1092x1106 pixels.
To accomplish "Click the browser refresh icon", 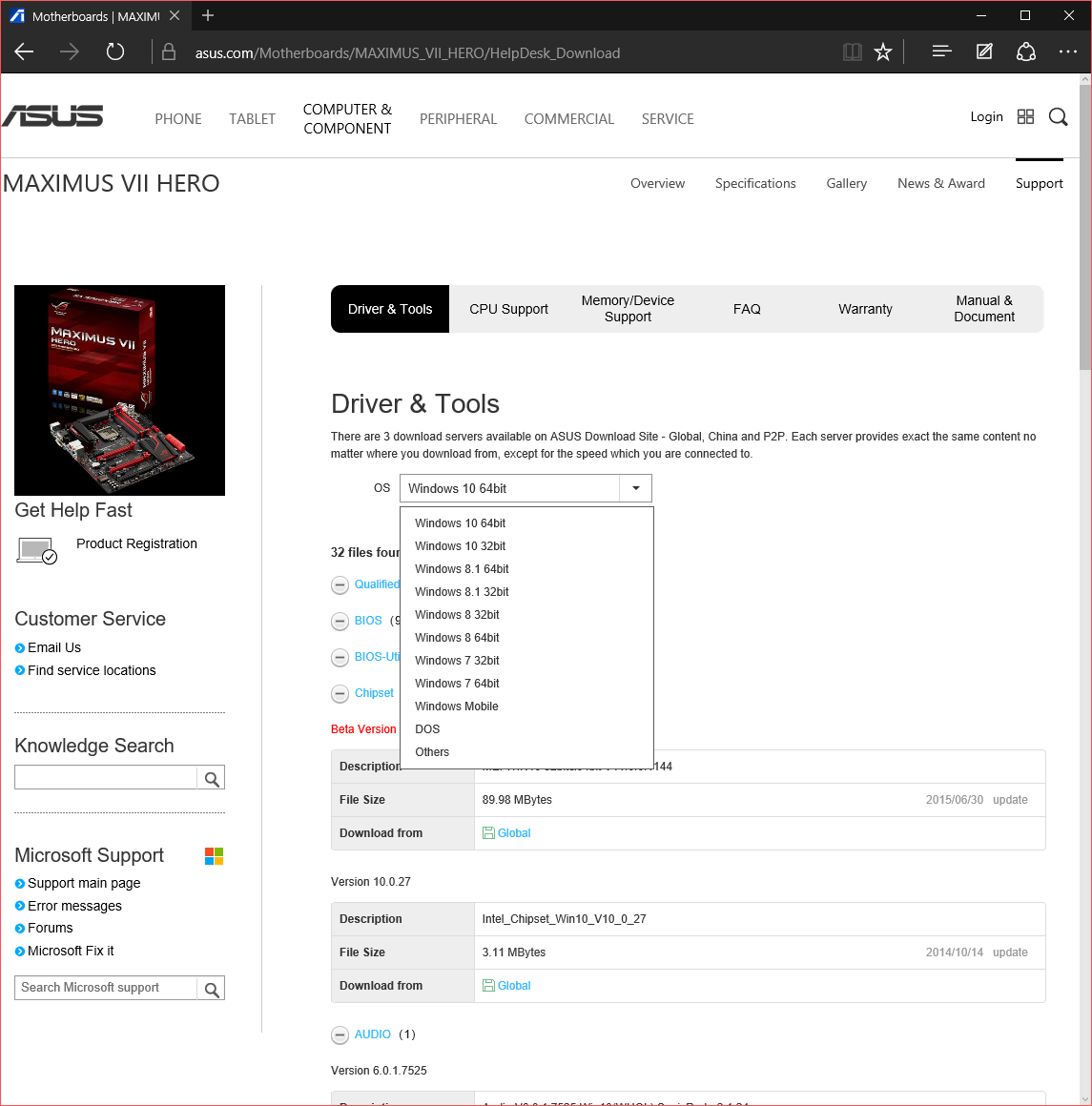I will (x=115, y=52).
